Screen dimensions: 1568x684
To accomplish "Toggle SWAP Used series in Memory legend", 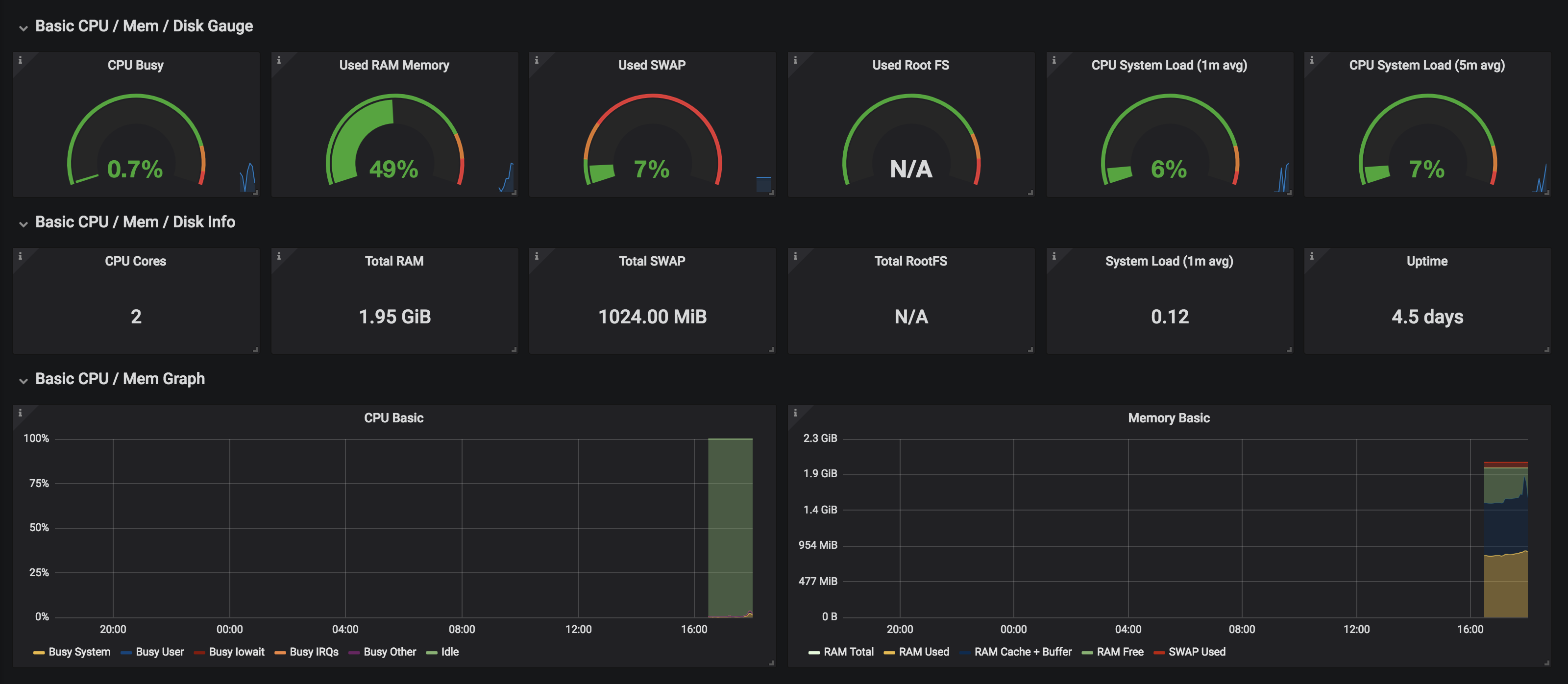I will click(x=1196, y=652).
